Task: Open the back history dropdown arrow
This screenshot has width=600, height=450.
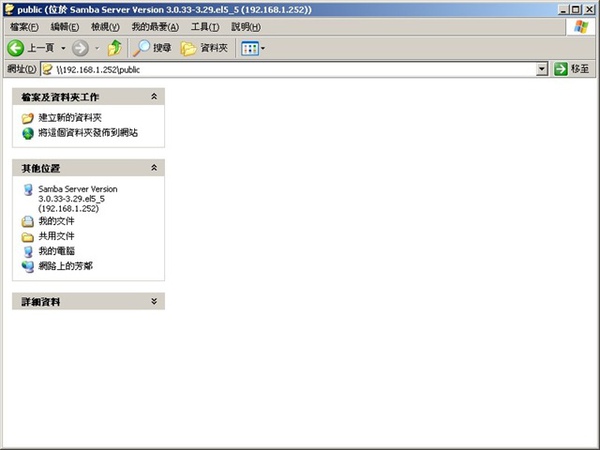Action: (63, 48)
